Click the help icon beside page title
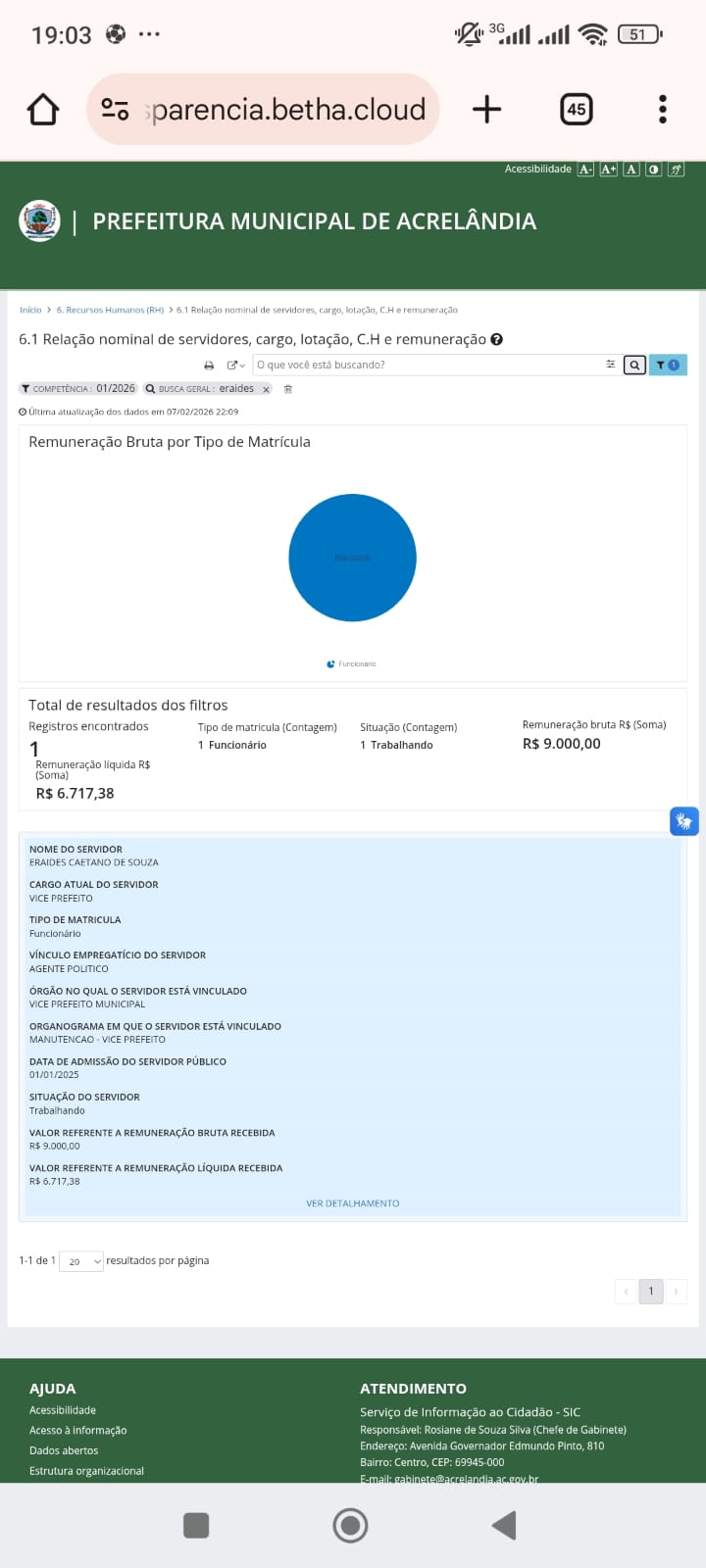This screenshot has width=706, height=1568. click(496, 340)
